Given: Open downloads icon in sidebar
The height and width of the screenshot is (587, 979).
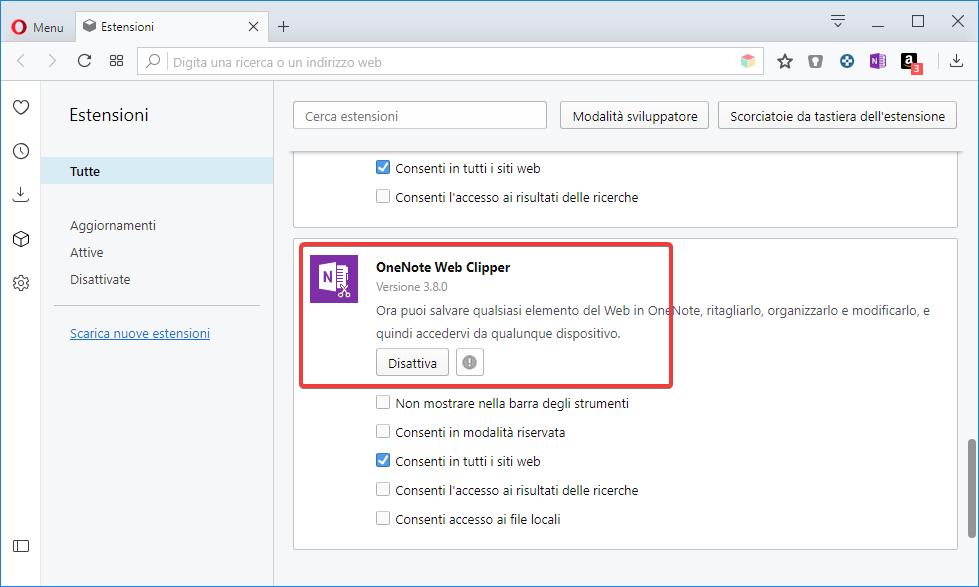Looking at the screenshot, I should point(21,194).
